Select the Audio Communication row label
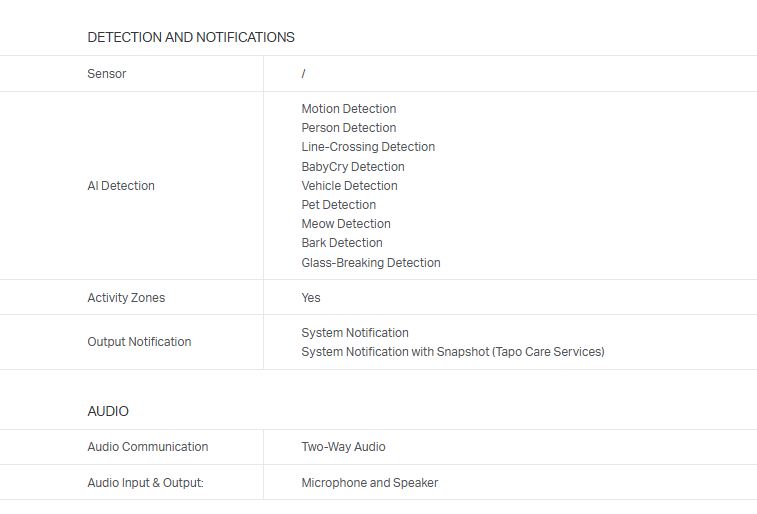Viewport: 757px width, 514px height. [x=148, y=447]
